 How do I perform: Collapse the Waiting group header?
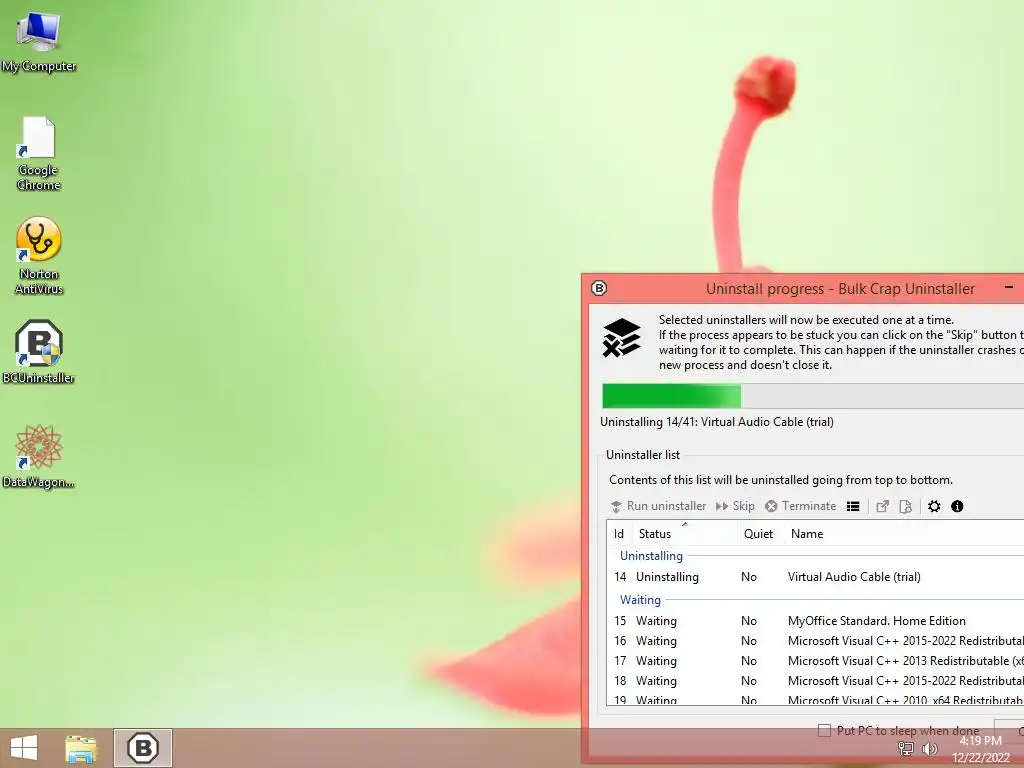point(640,600)
